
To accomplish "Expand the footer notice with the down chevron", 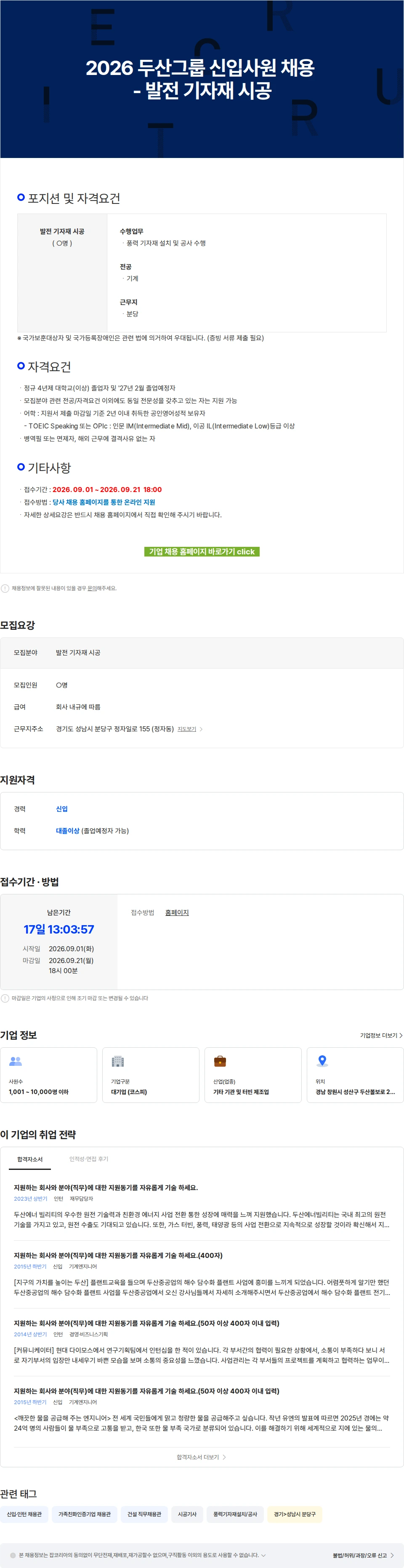I will coord(263,1555).
